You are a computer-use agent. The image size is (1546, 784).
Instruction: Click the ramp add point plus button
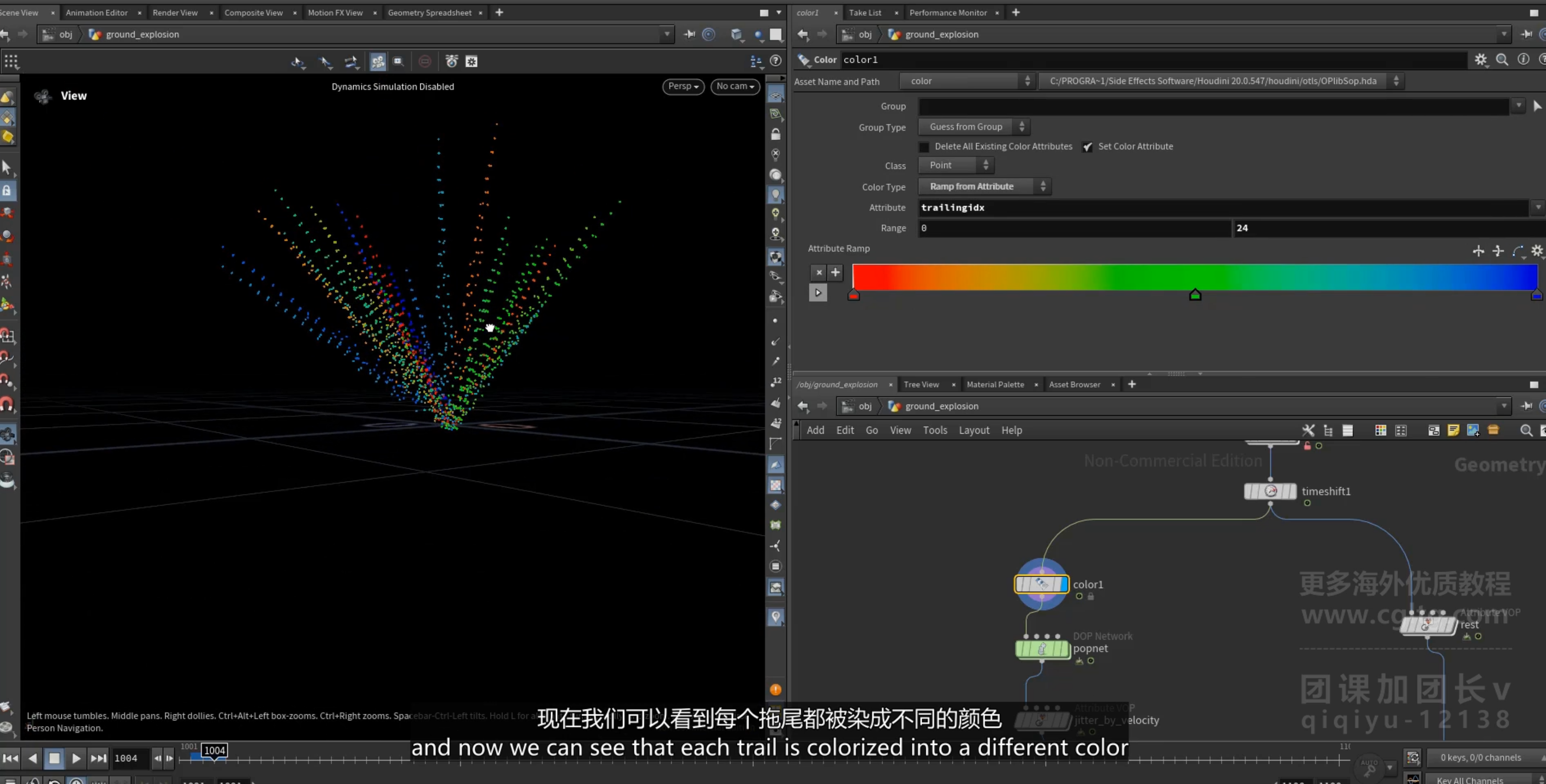click(x=835, y=272)
